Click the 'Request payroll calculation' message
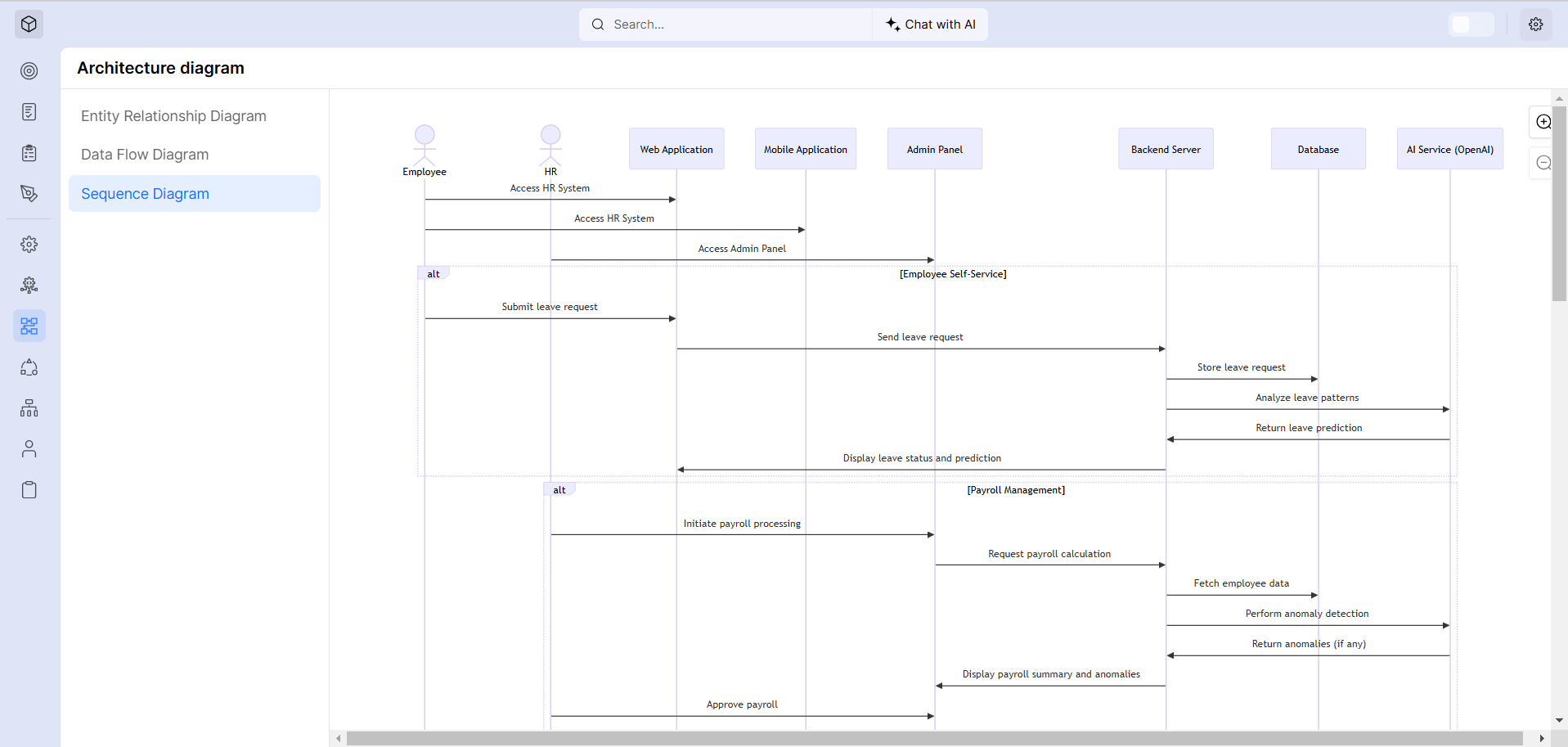The width and height of the screenshot is (1568, 747). pos(1049,554)
